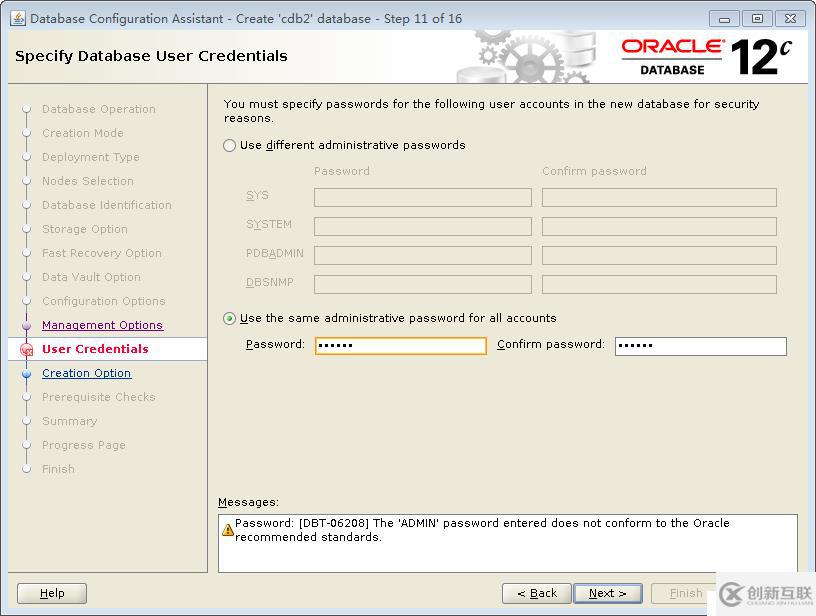This screenshot has width=816, height=616.
Task: Click the Password input field
Action: [x=401, y=345]
